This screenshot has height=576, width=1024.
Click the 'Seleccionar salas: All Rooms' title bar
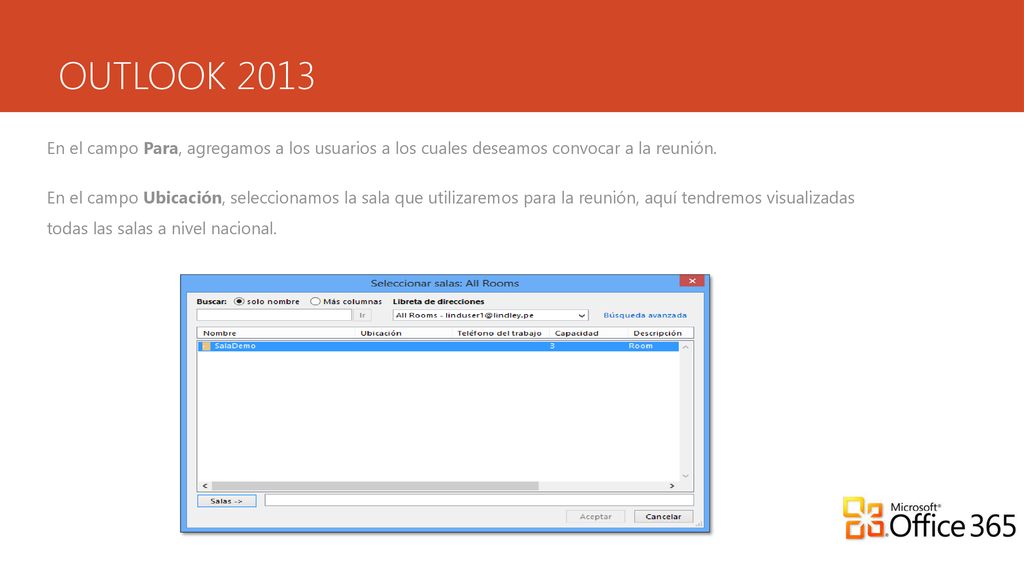point(445,283)
